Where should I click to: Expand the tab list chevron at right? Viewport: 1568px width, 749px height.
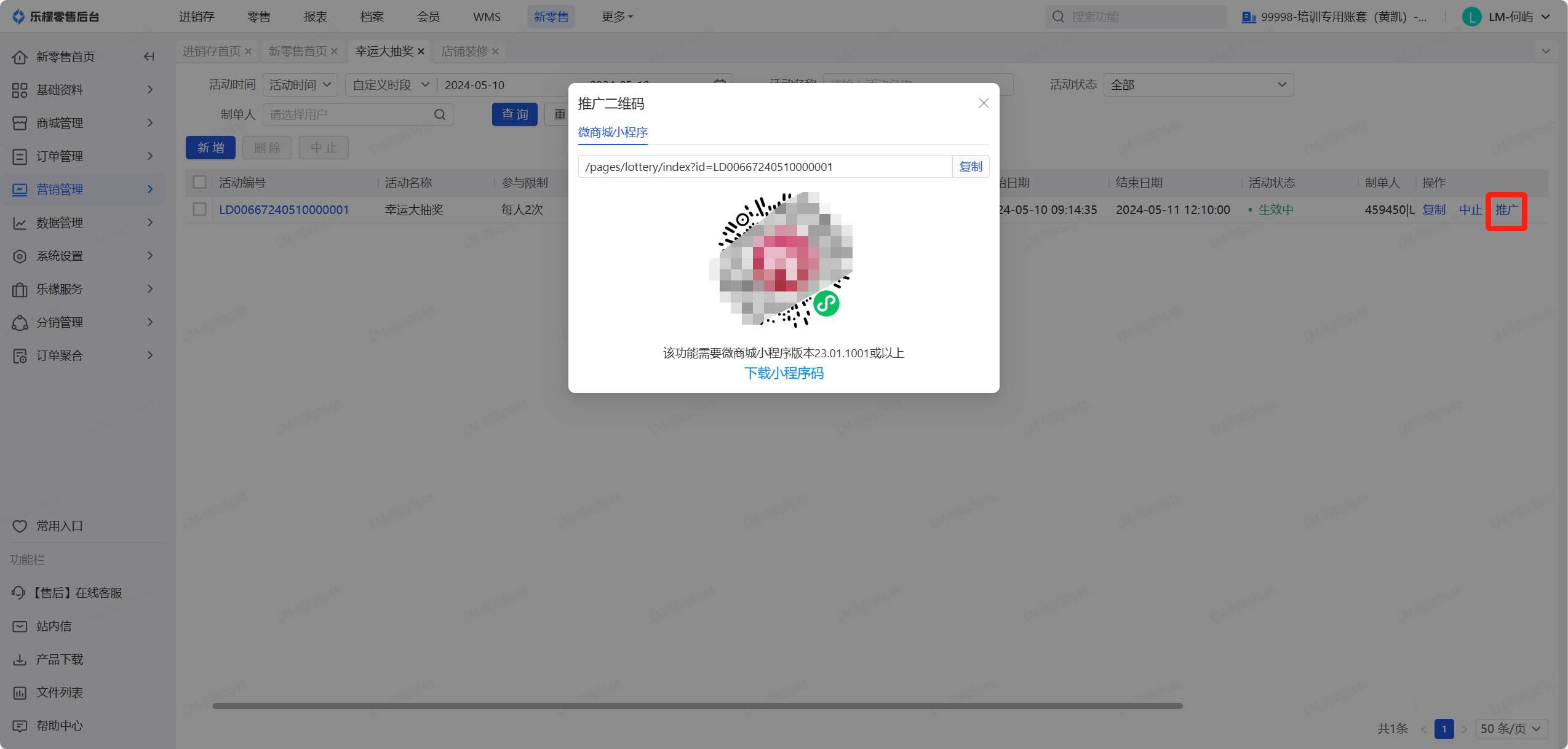click(x=1546, y=51)
